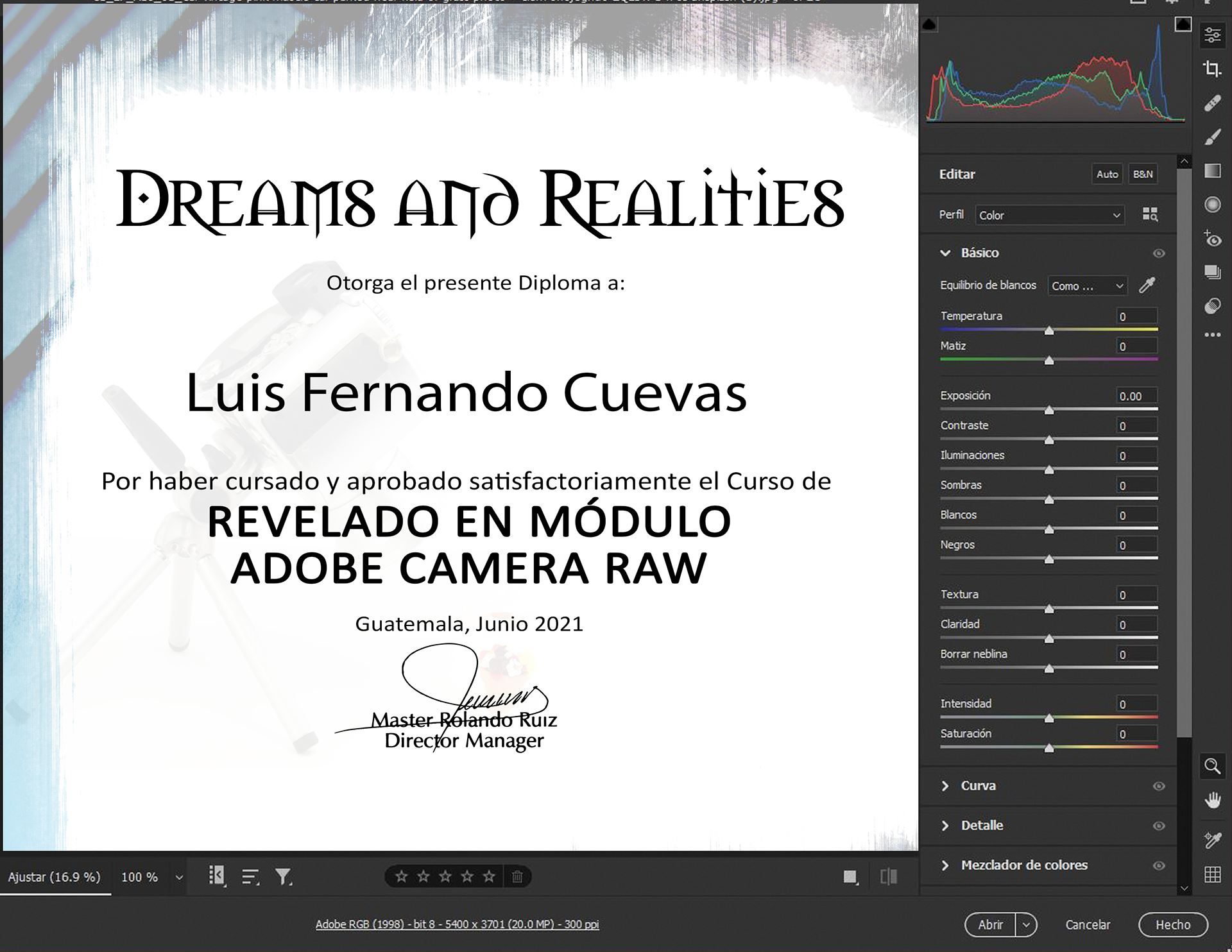Open the Presets overlapping-circles icon
This screenshot has width=1232, height=952.
click(1212, 306)
